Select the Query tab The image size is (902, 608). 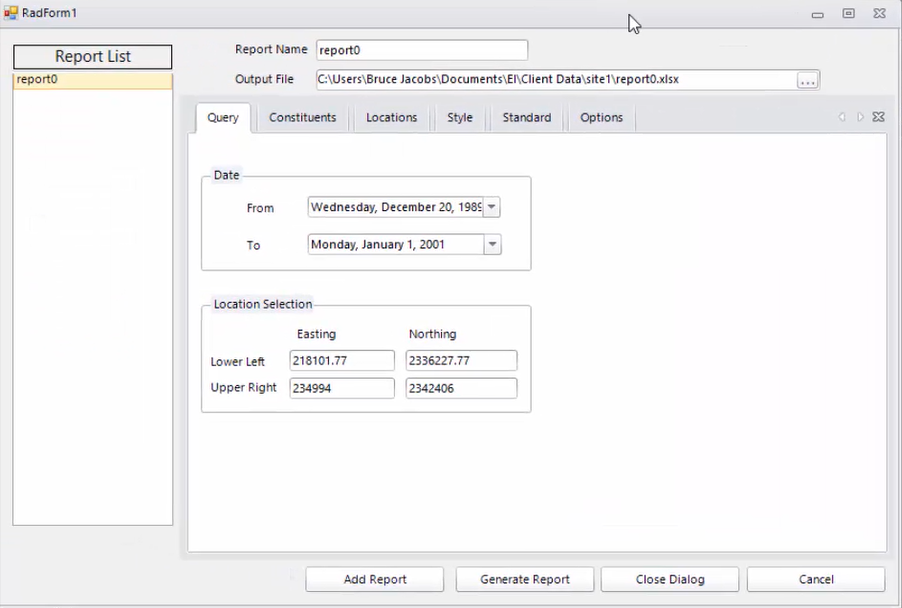(x=222, y=117)
